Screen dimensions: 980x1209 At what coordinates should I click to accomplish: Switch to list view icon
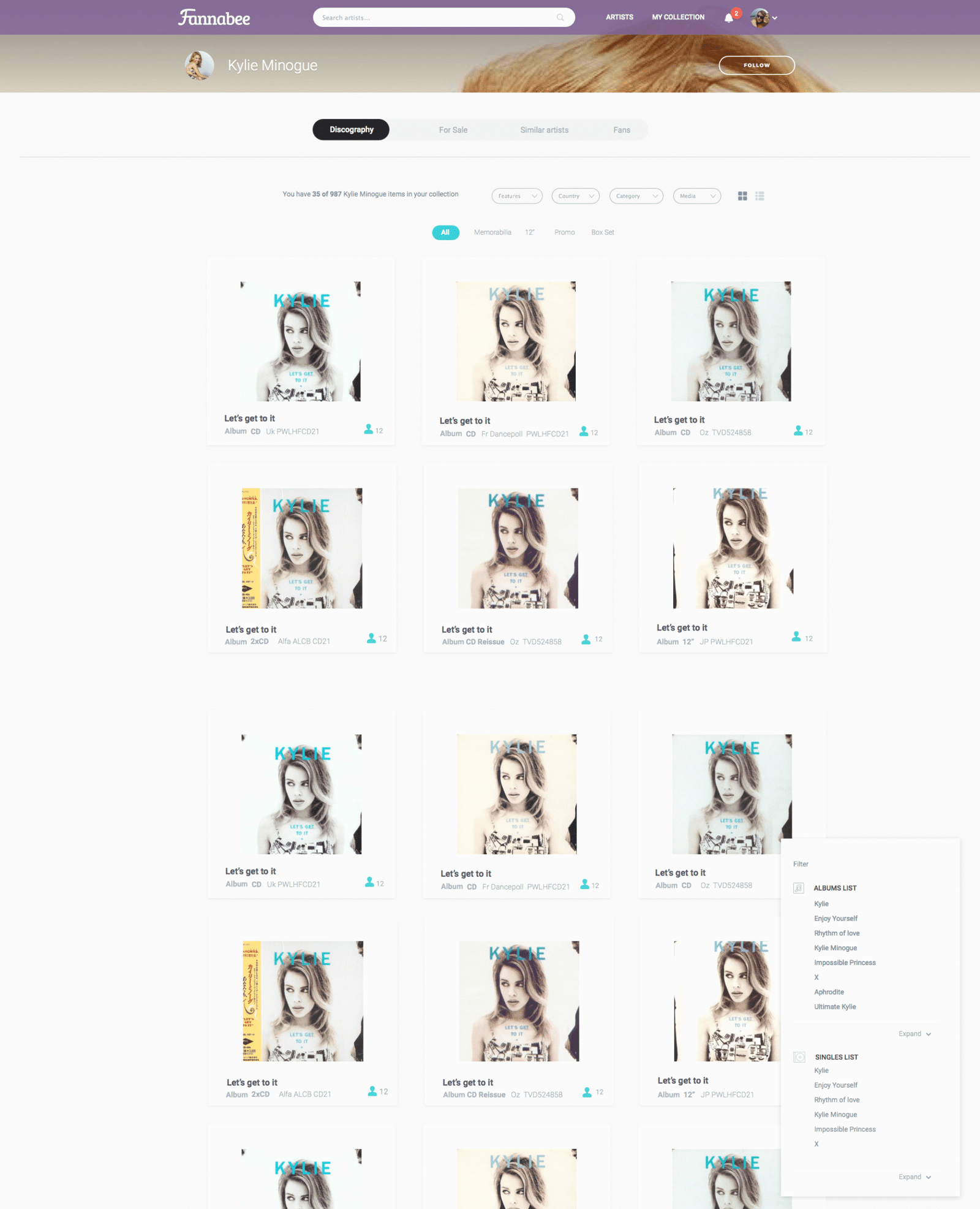(759, 196)
